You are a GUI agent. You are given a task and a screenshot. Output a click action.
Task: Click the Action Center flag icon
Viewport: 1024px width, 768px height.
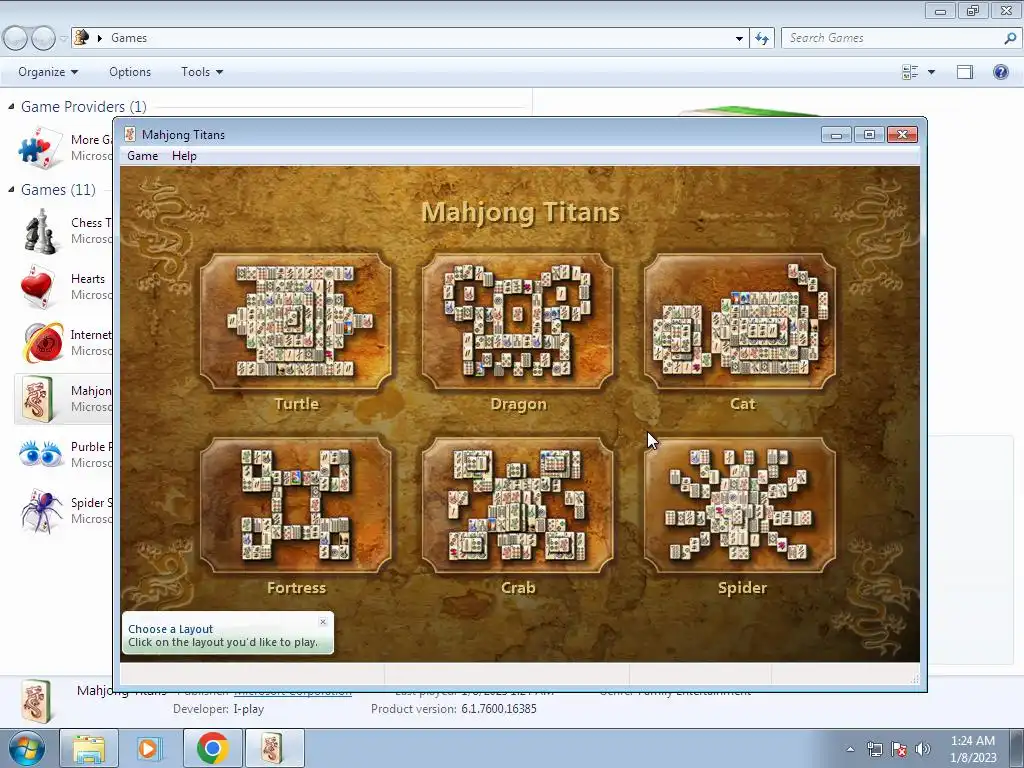click(899, 749)
